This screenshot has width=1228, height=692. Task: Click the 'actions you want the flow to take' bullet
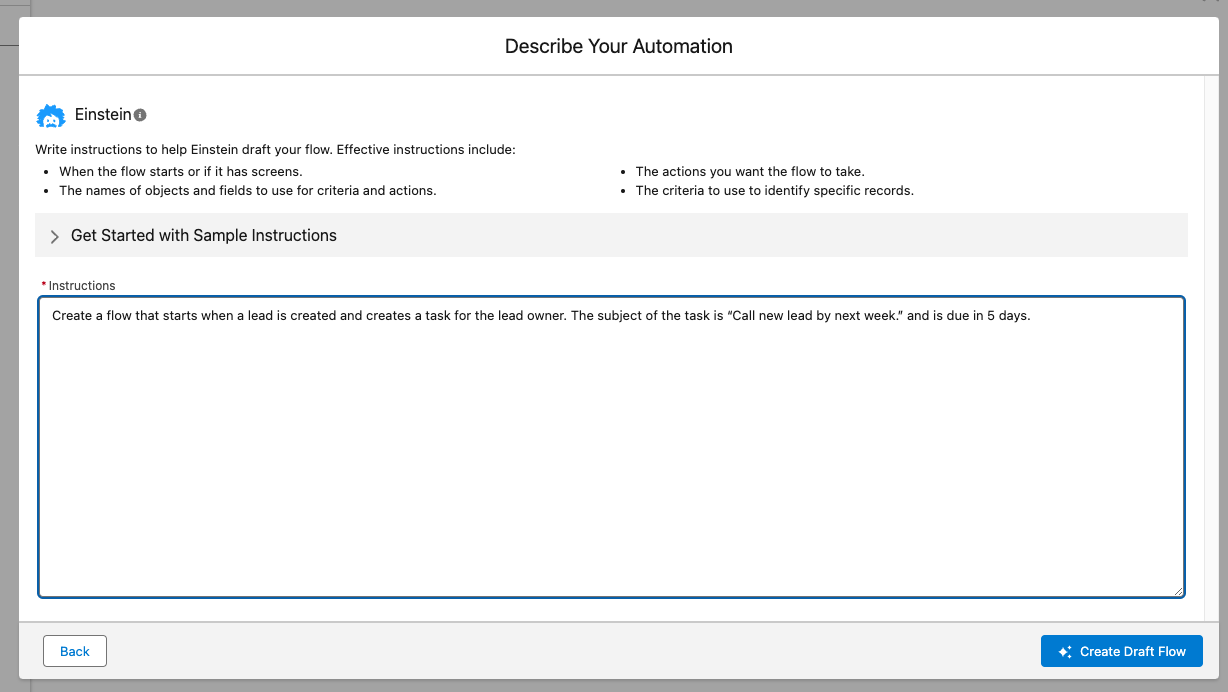point(750,172)
